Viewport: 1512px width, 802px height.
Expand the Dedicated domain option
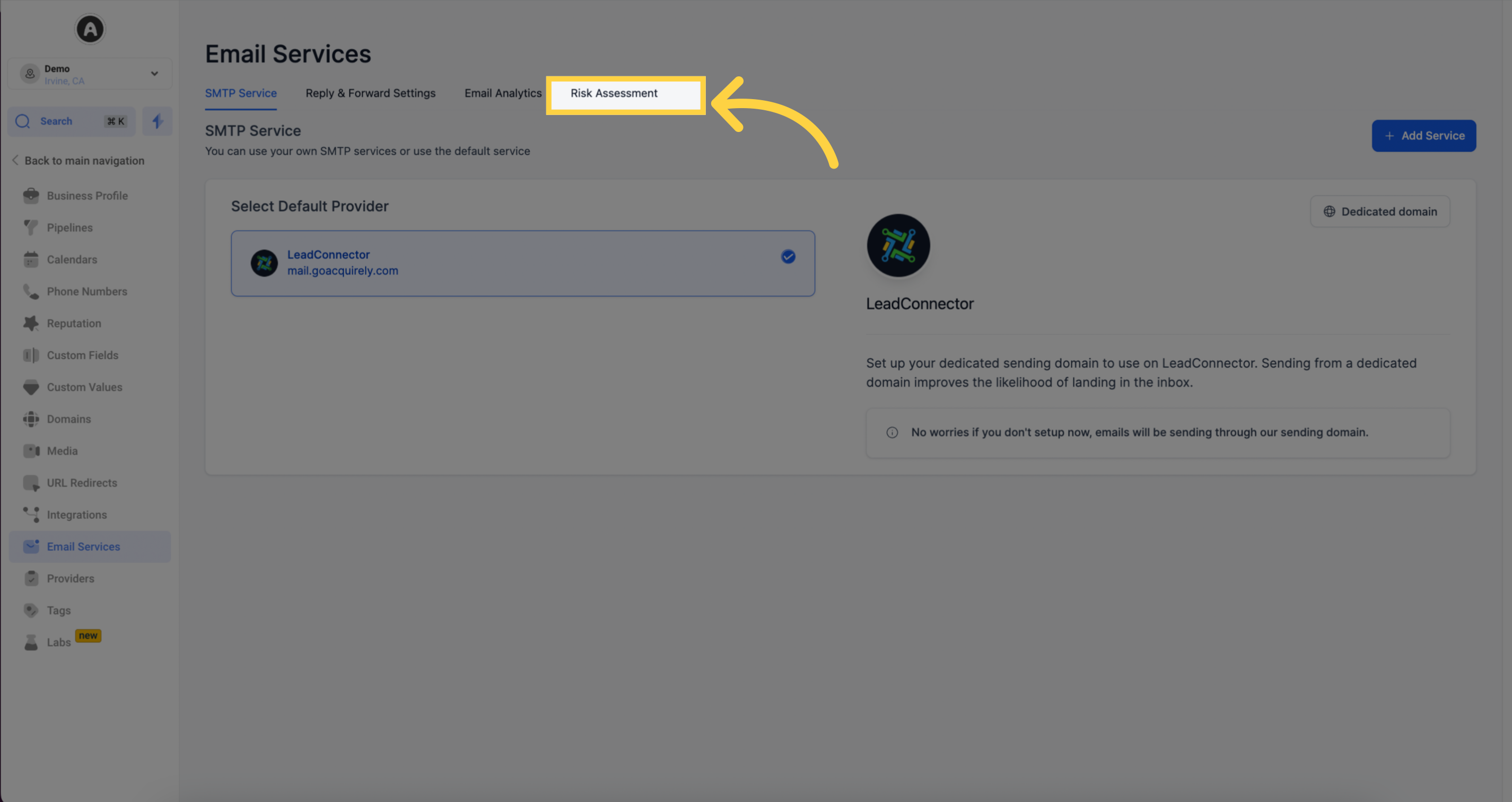[1380, 211]
